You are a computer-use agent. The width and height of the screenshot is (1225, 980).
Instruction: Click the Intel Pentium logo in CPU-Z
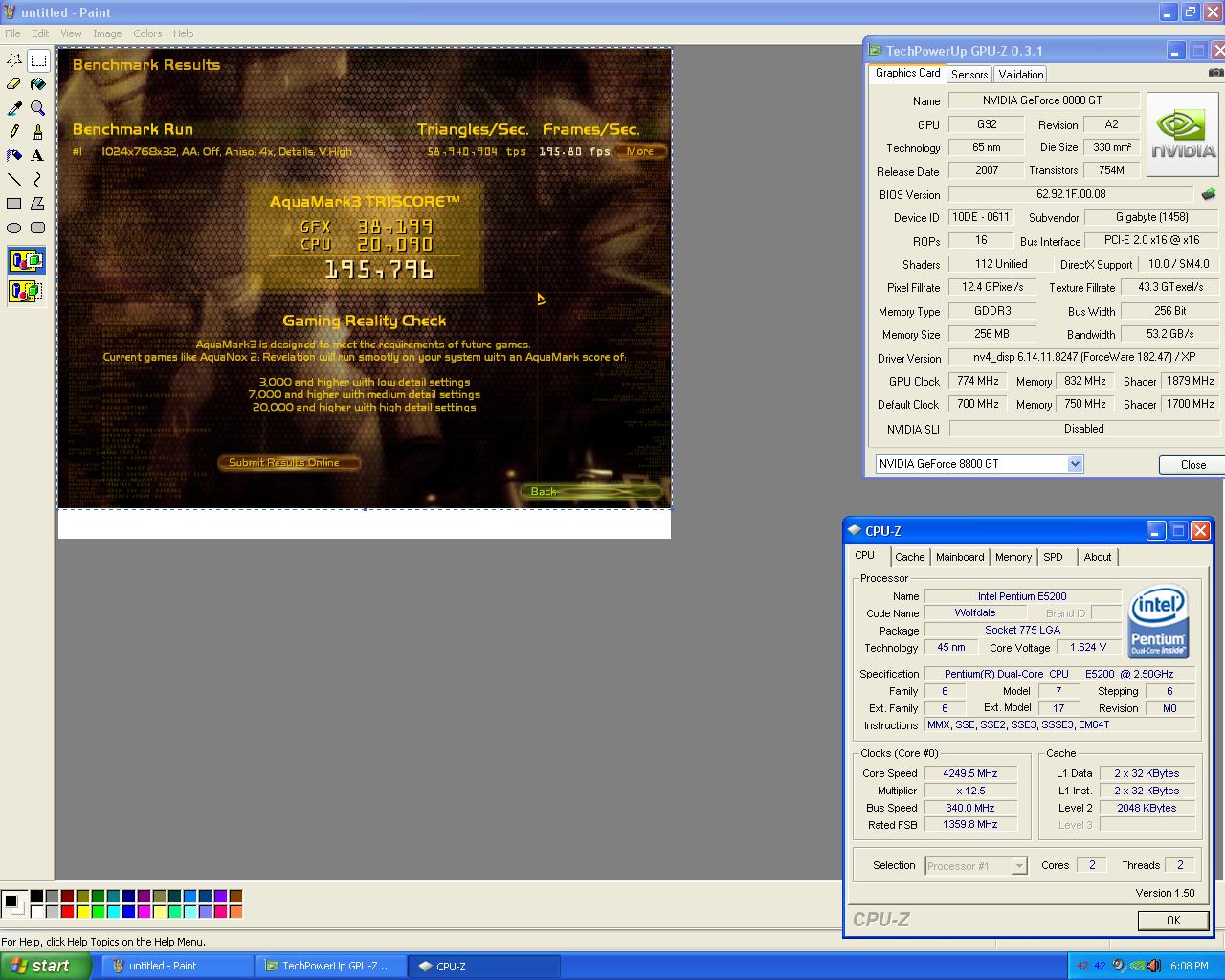1158,622
